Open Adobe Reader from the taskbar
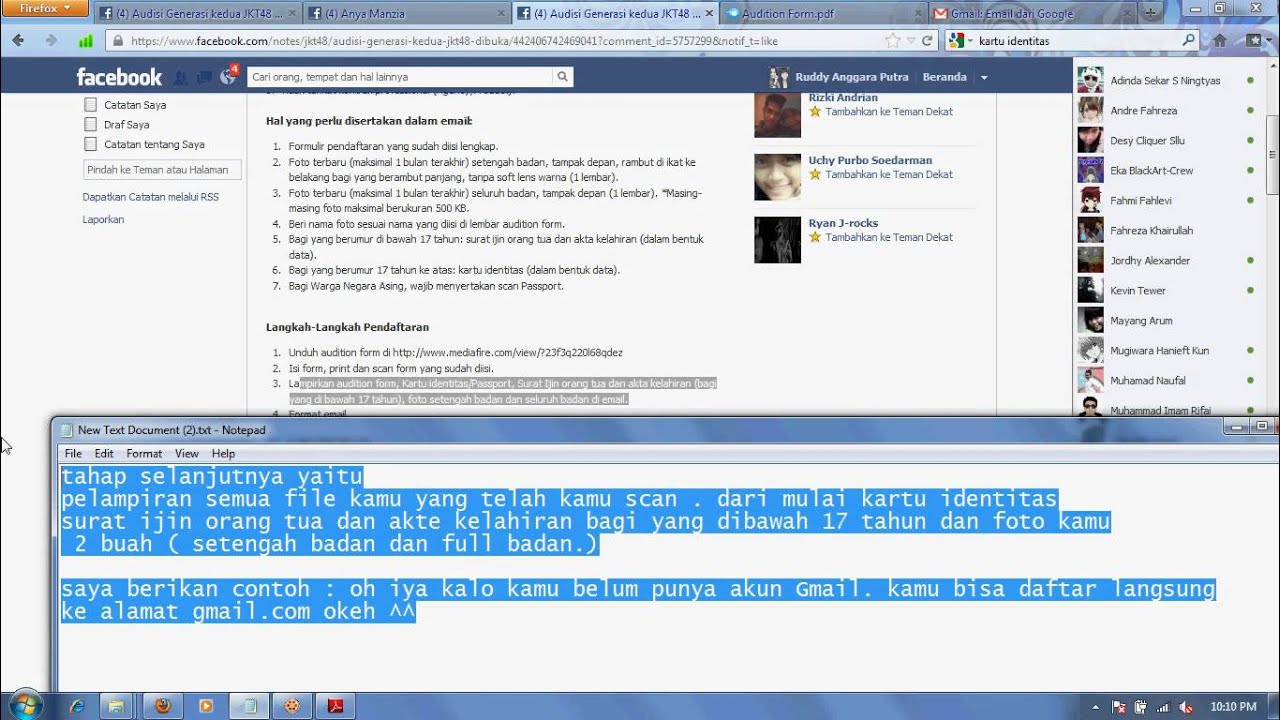The image size is (1280, 720). [336, 706]
